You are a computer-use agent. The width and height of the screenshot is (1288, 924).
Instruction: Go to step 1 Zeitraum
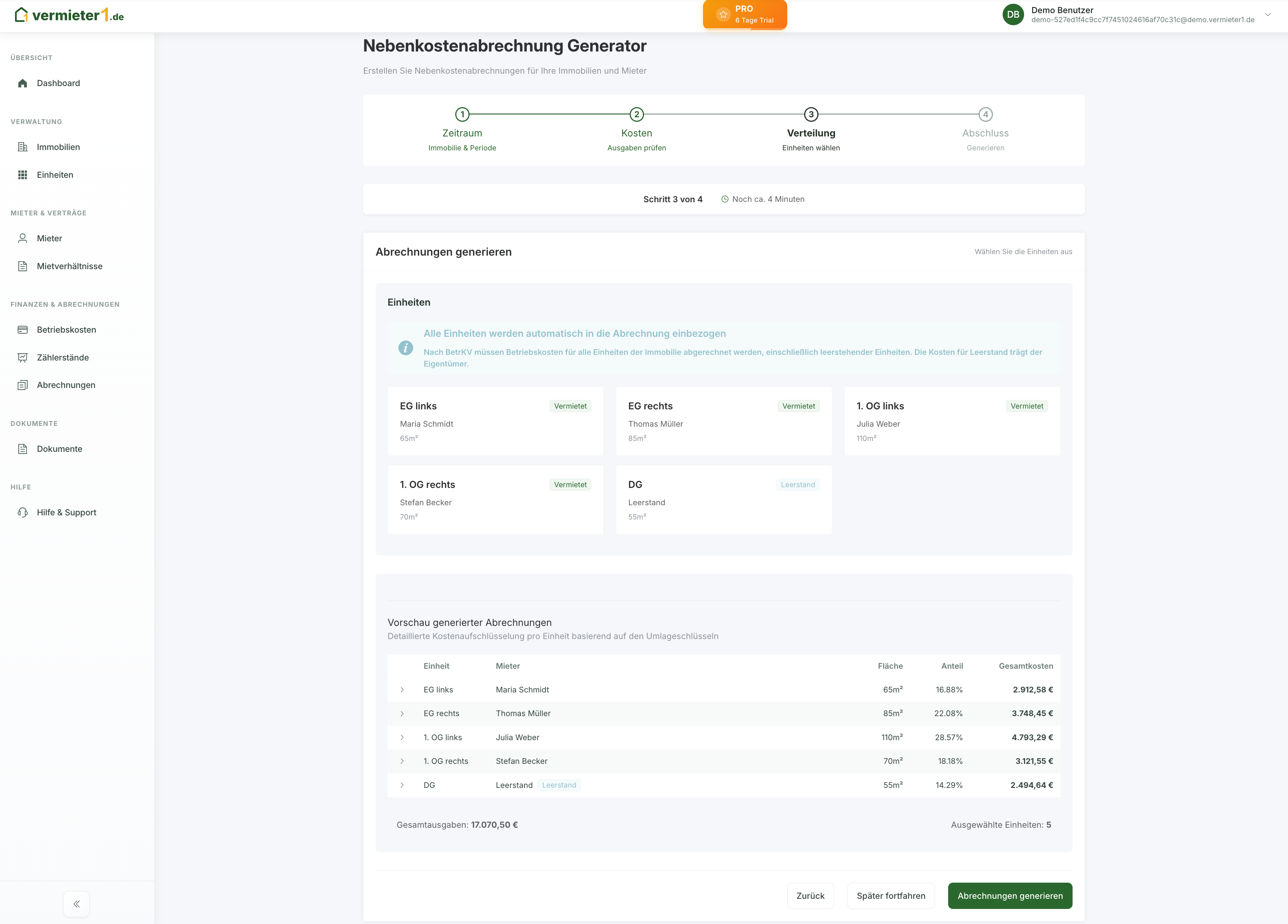(x=462, y=115)
